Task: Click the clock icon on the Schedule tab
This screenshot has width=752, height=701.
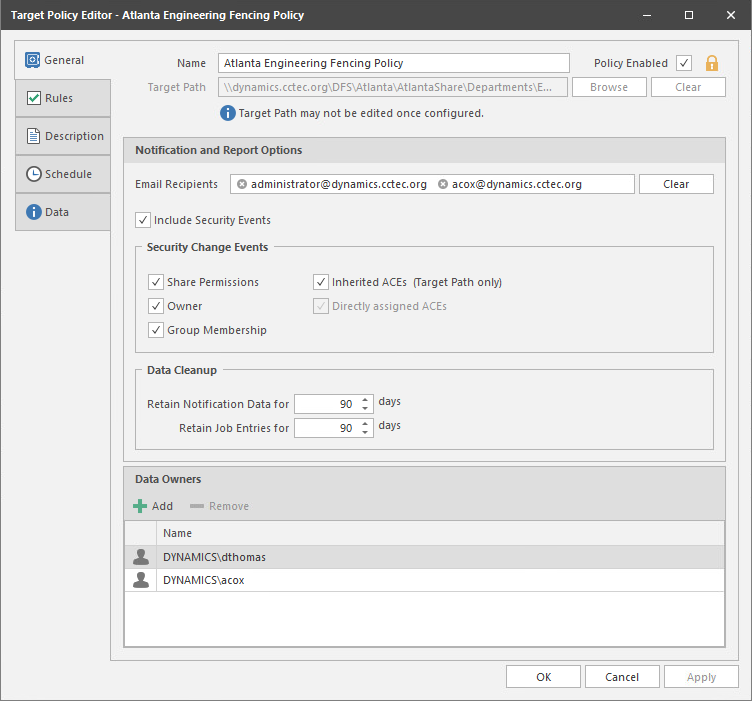Action: click(33, 174)
